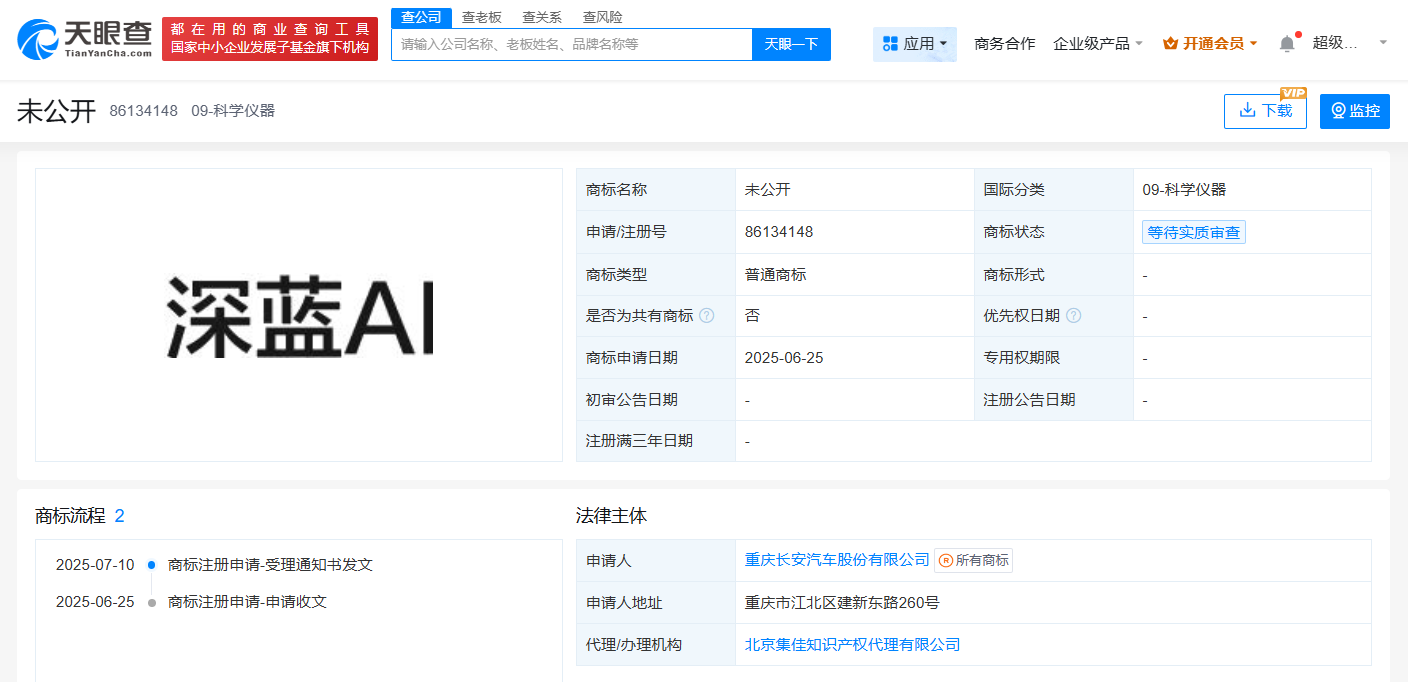Click the 监控 monitor button
The width and height of the screenshot is (1408, 682).
point(1355,111)
